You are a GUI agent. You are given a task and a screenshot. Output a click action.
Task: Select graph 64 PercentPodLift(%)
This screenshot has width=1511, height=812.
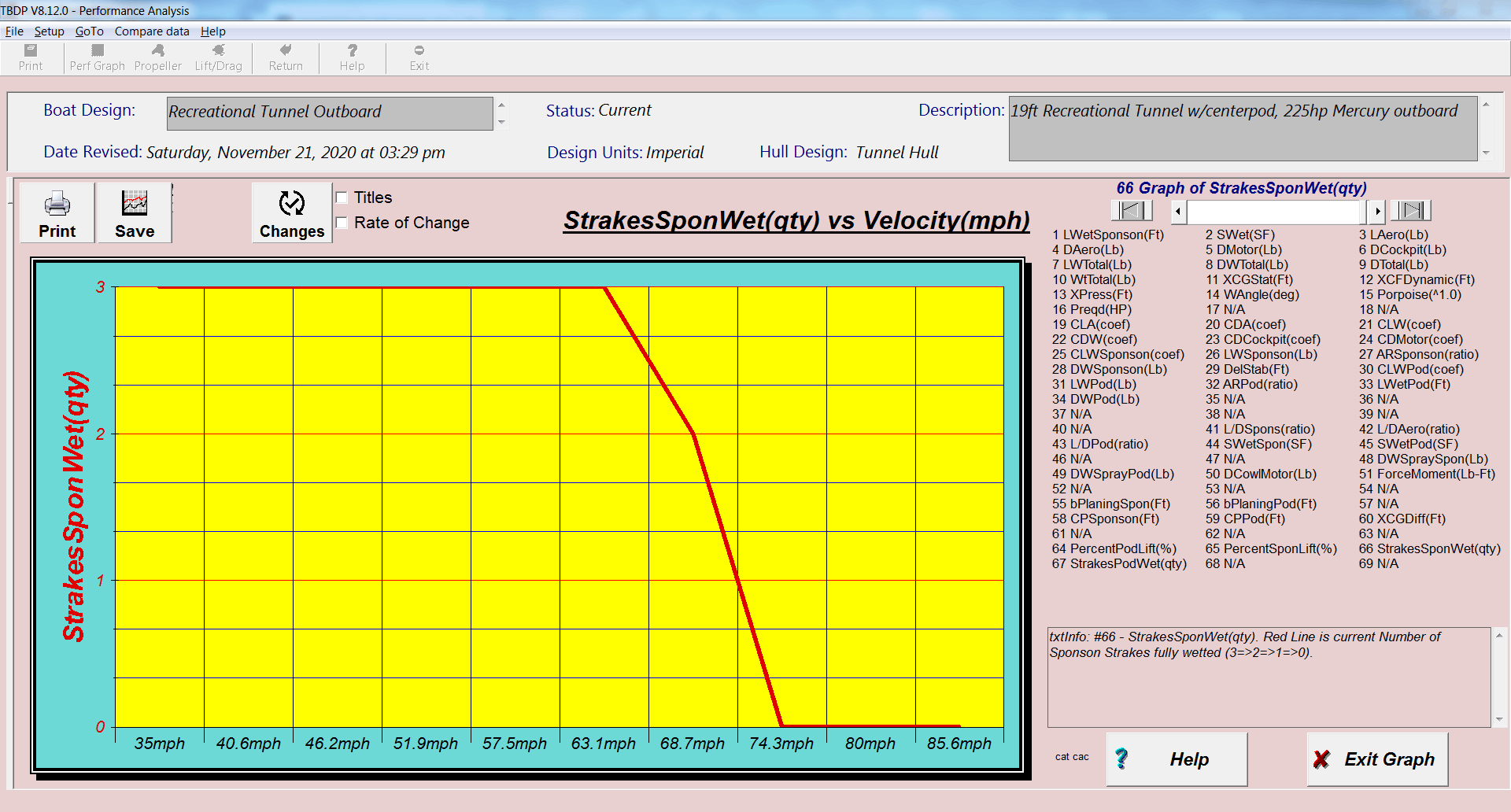click(x=1114, y=548)
